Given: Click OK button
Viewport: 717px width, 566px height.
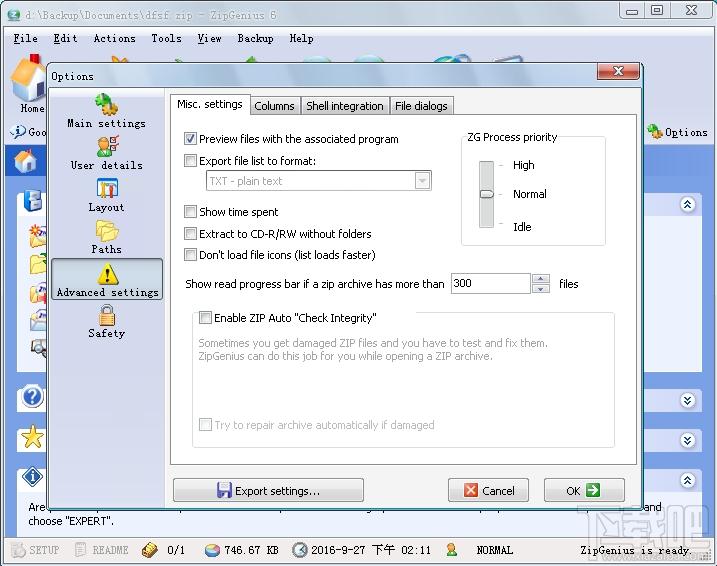Looking at the screenshot, I should coord(584,491).
